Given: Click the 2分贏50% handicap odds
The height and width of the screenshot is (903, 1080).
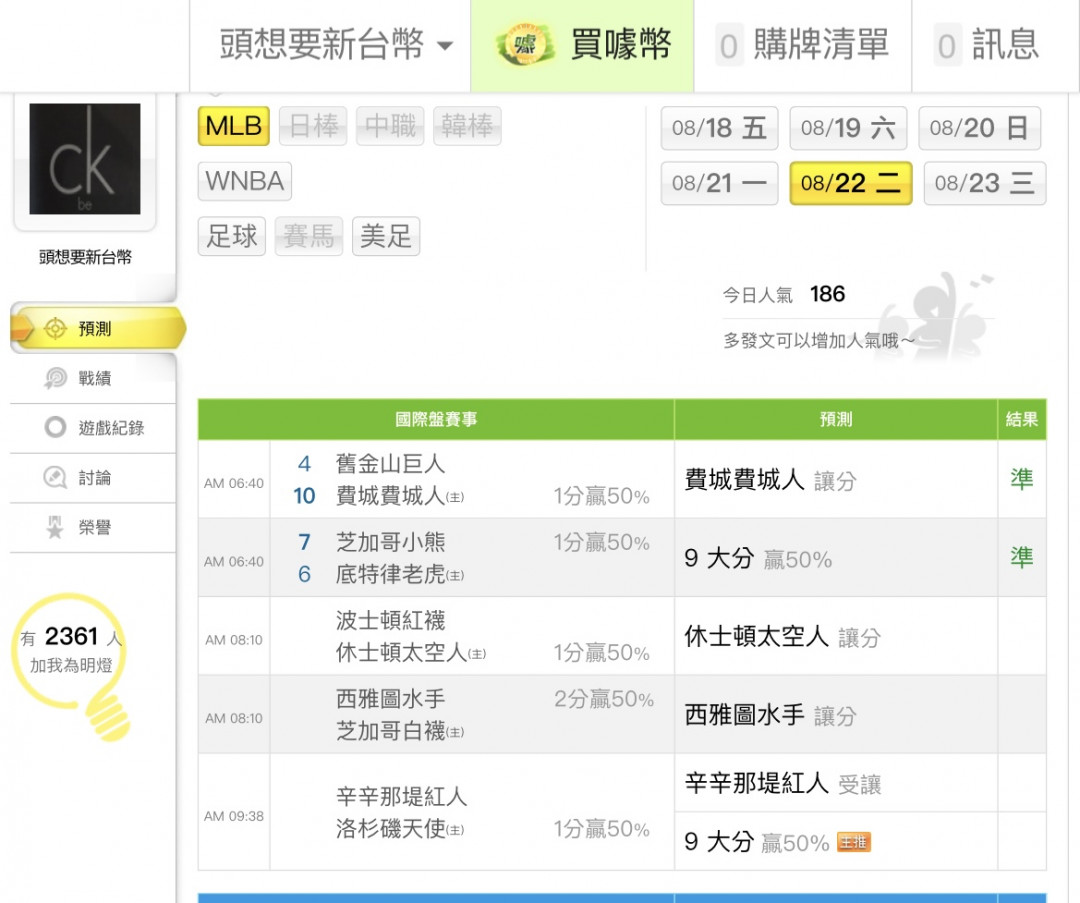Looking at the screenshot, I should click(604, 699).
